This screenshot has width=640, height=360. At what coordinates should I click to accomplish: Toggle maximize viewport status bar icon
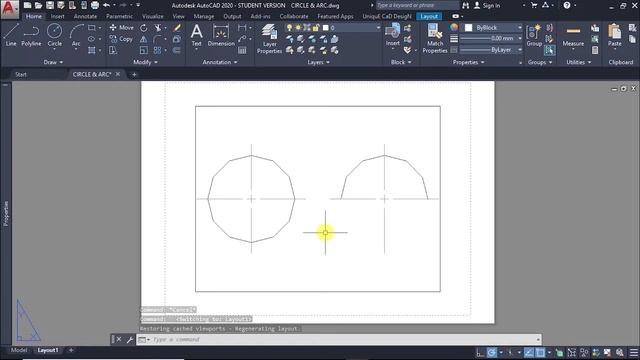coord(571,352)
